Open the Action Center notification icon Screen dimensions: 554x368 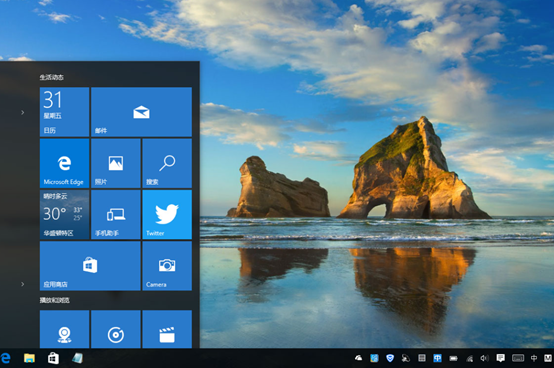pos(500,358)
